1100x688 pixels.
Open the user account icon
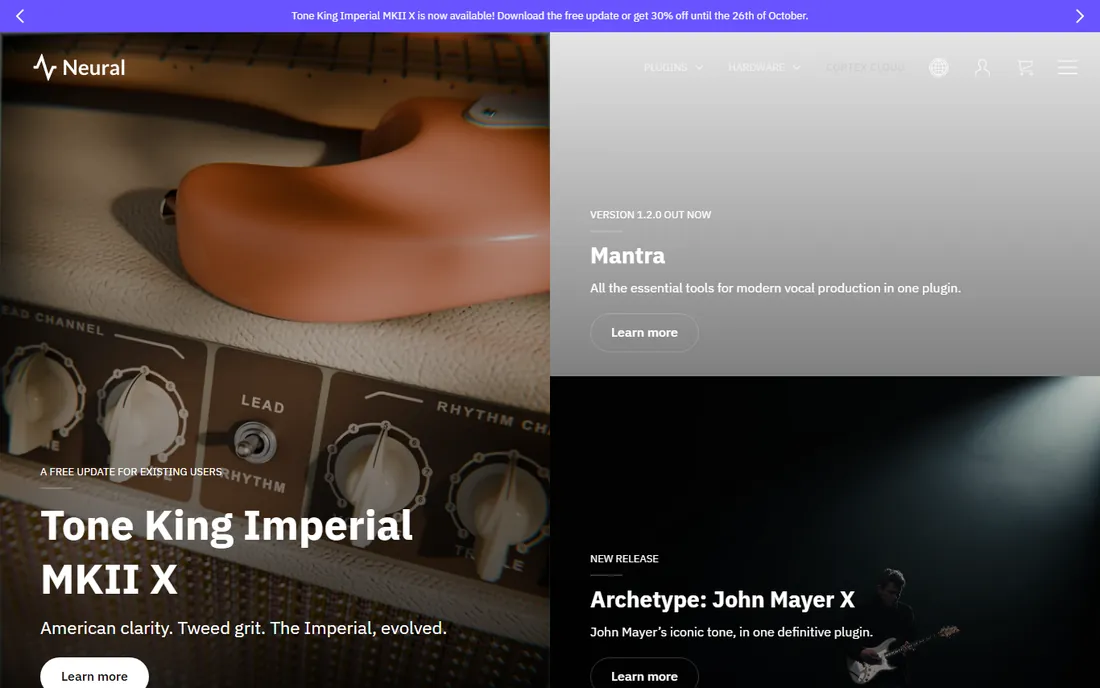pos(982,67)
